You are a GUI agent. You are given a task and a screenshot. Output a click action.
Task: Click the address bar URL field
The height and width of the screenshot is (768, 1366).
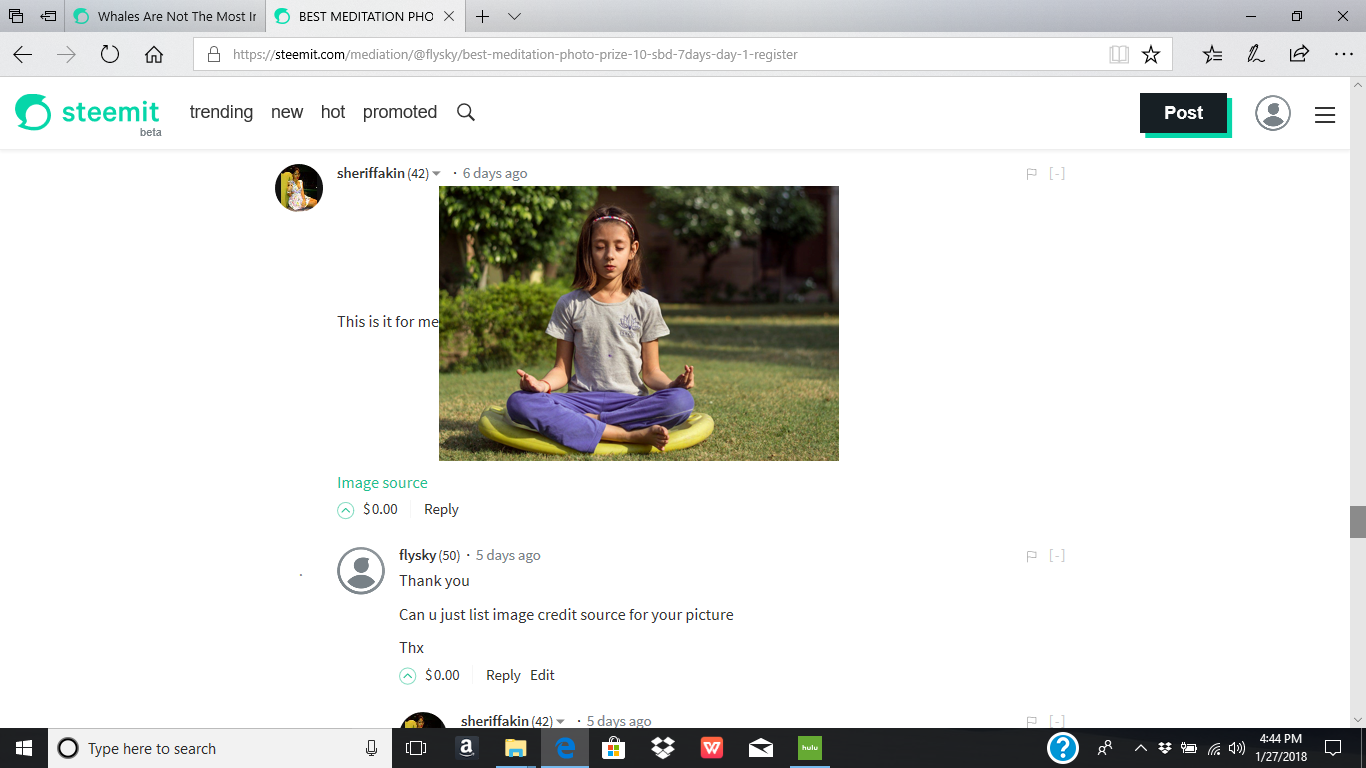[x=500, y=55]
